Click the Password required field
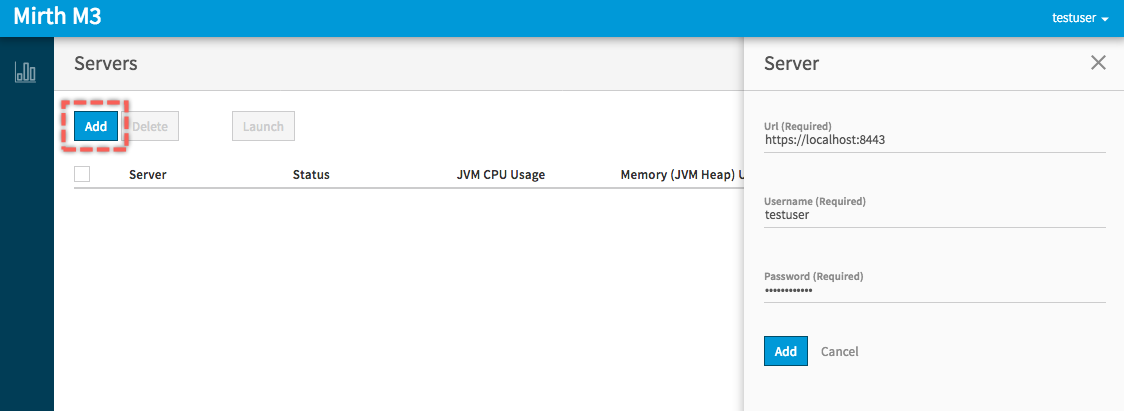 tap(935, 290)
